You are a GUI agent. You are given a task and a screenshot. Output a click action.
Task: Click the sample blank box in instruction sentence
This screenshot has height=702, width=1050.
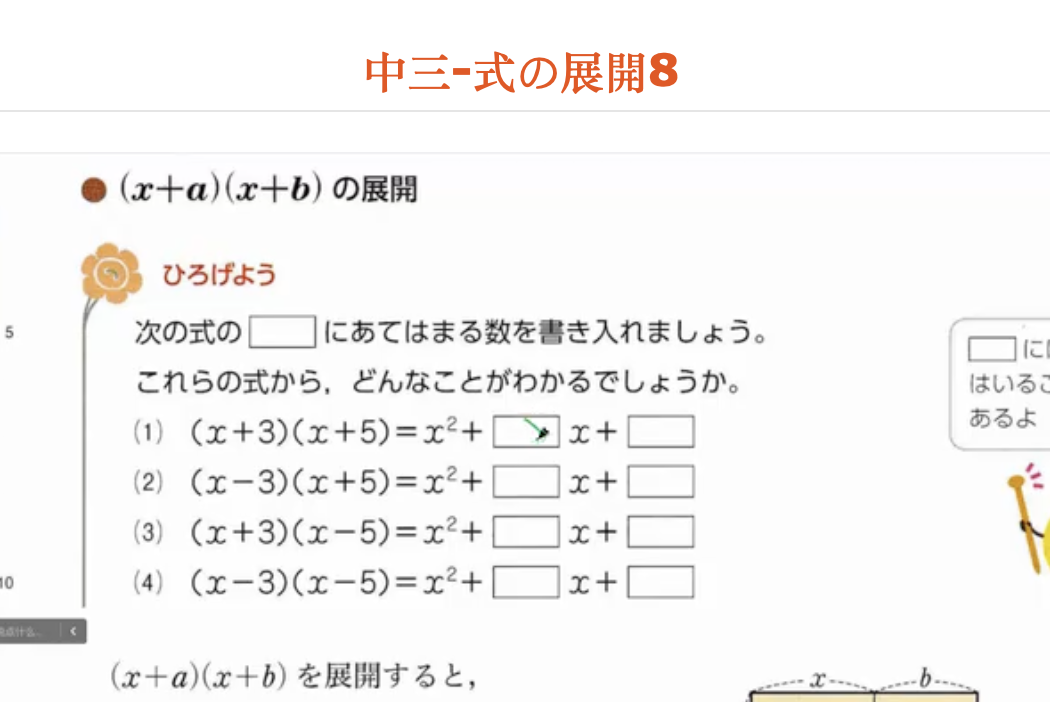tap(282, 331)
